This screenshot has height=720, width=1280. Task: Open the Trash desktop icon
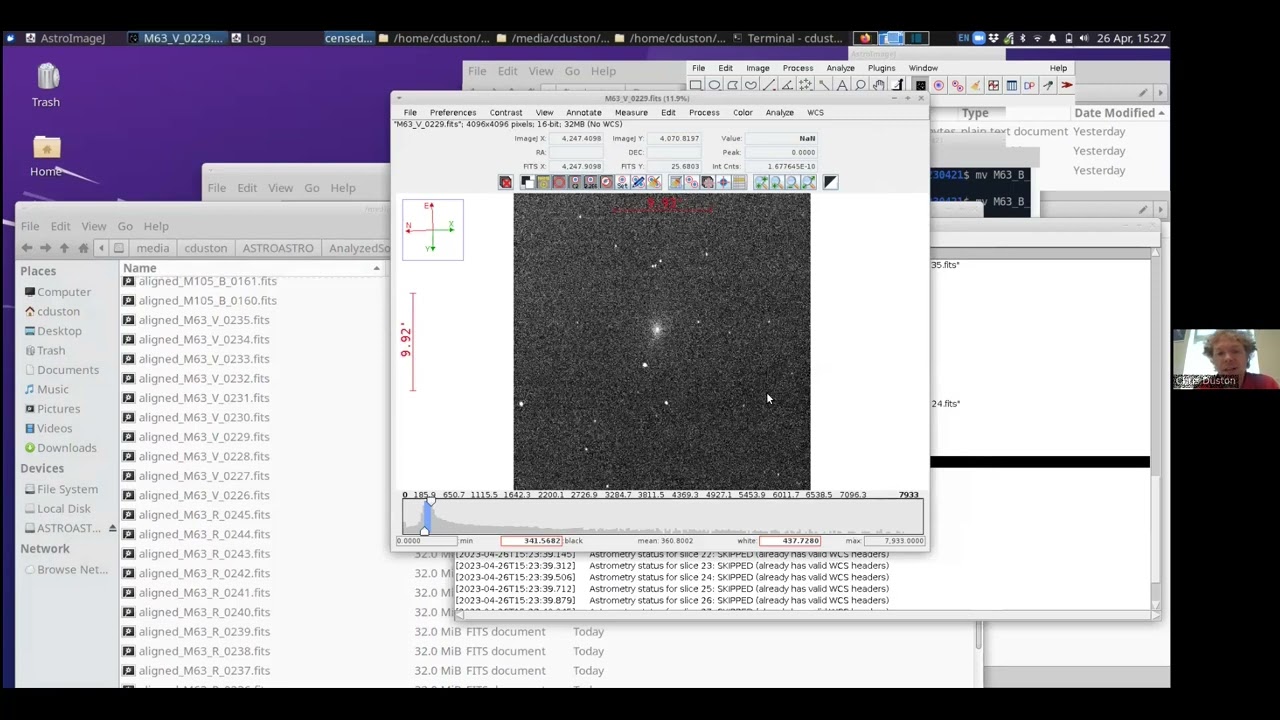[x=46, y=85]
